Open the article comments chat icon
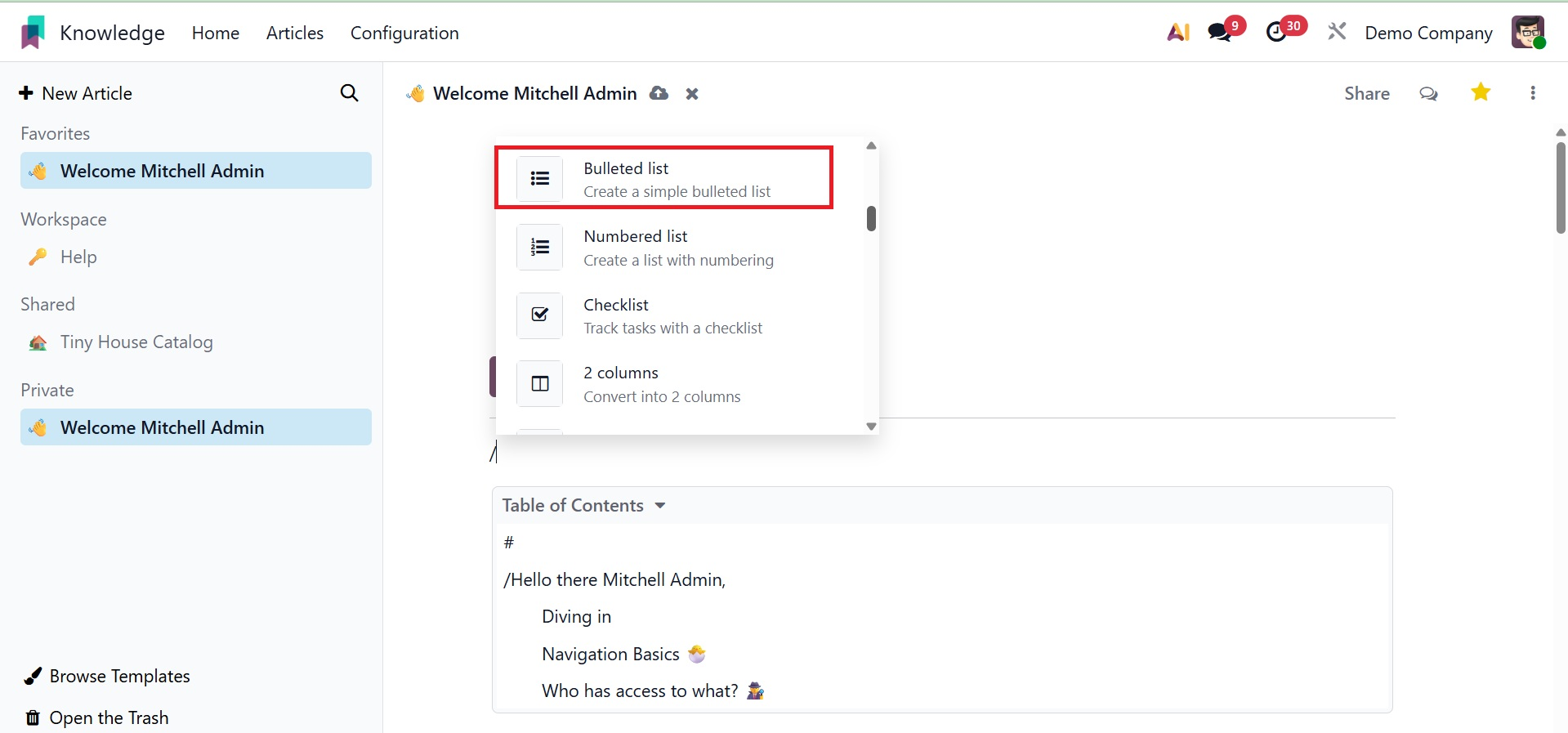The width and height of the screenshot is (1568, 733). (1428, 93)
